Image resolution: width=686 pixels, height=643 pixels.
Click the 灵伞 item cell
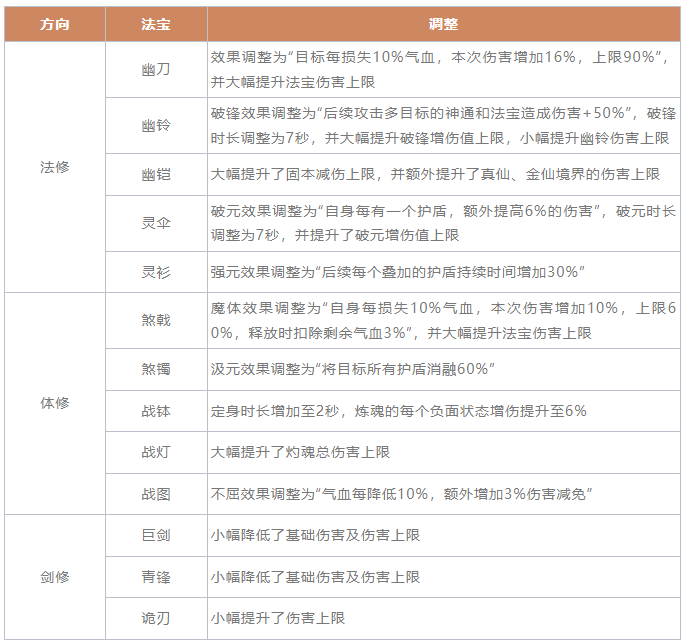coord(156,223)
